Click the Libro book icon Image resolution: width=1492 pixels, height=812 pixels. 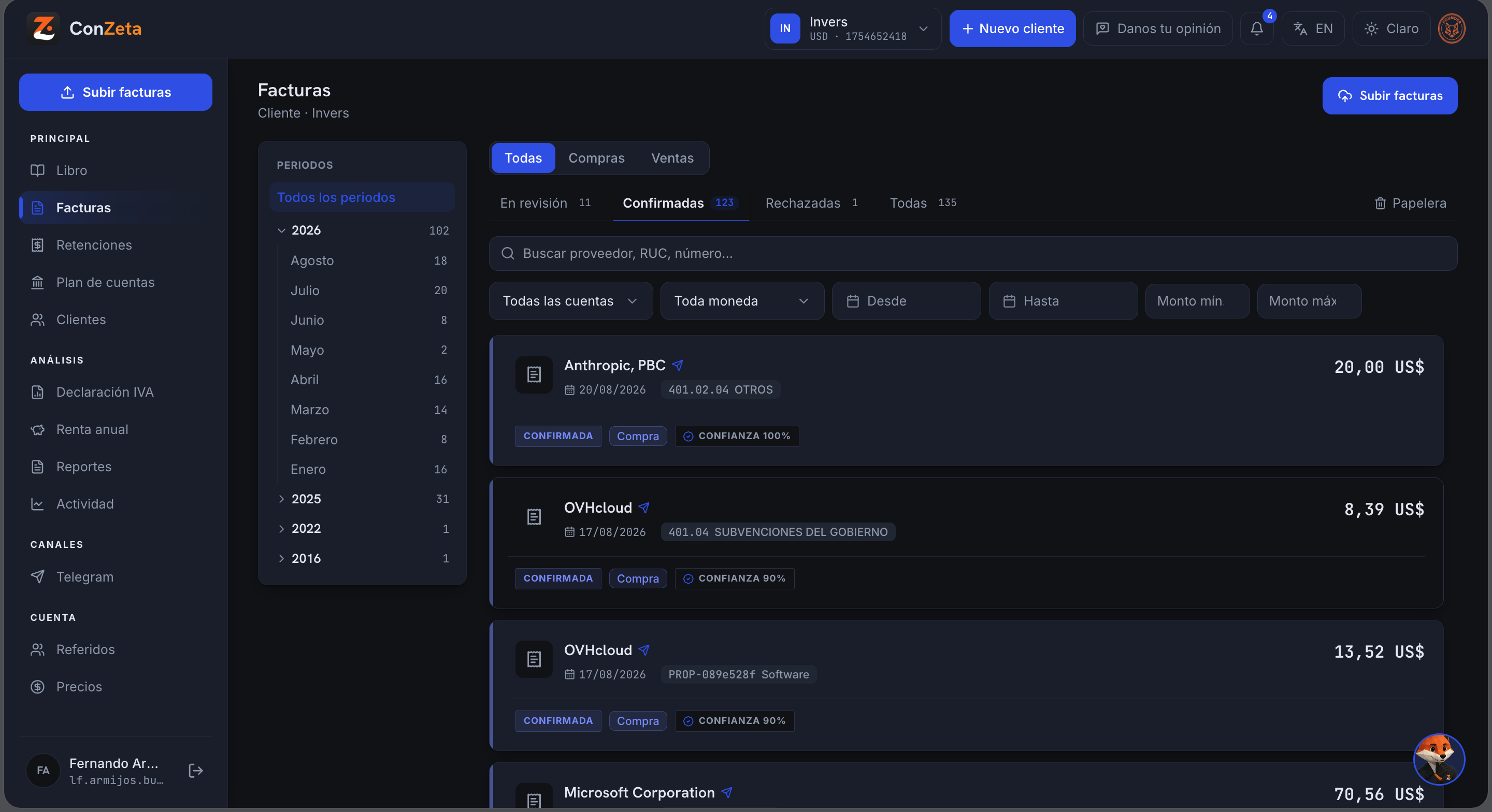click(x=38, y=170)
